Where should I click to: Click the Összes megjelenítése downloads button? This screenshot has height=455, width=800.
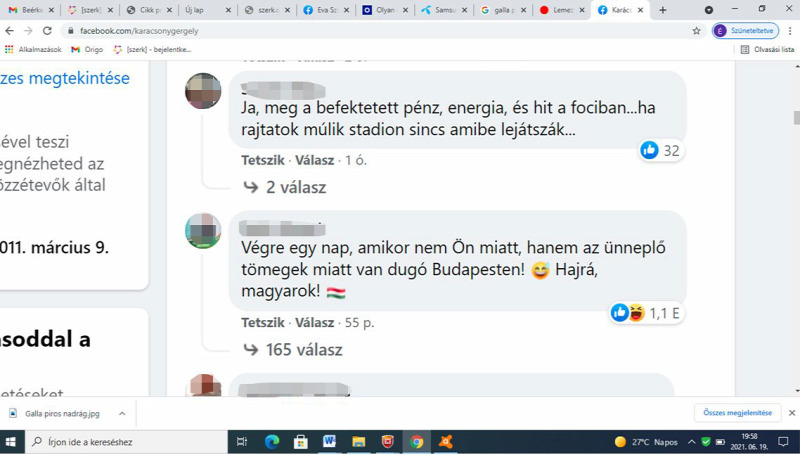click(737, 413)
